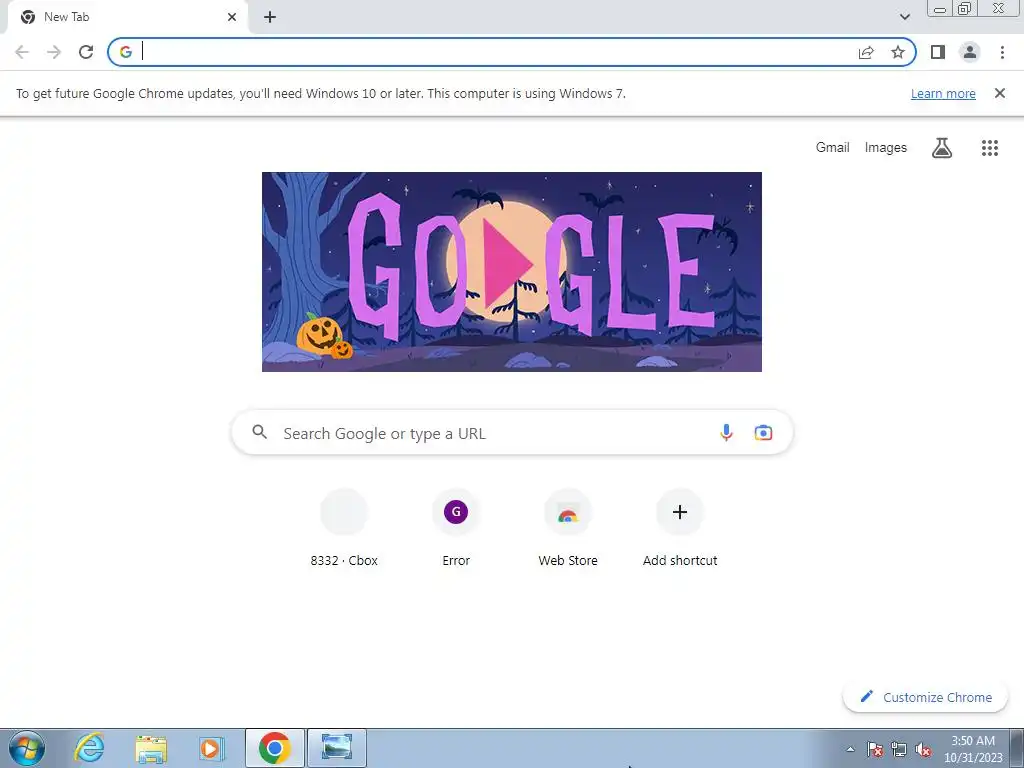
Task: Open the 8332 · Cbox shortcut
Action: point(344,529)
